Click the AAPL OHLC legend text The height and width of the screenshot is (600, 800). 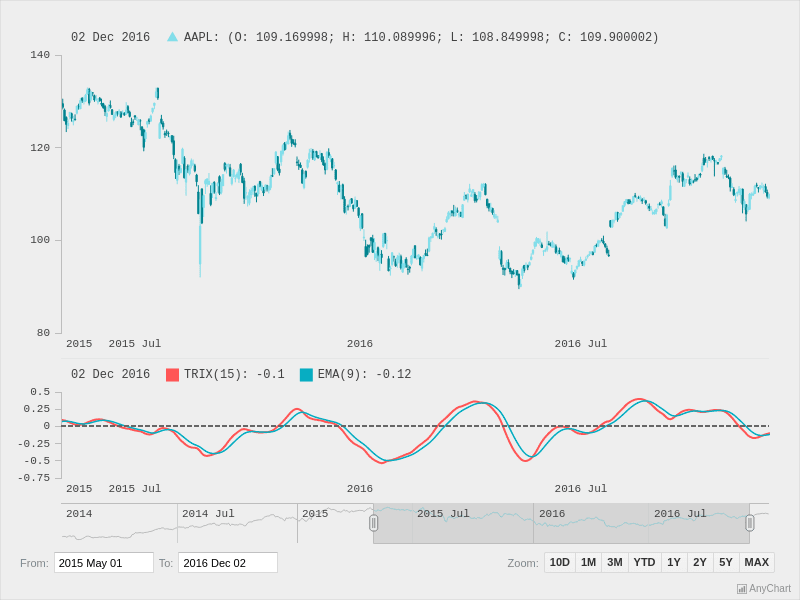[421, 37]
